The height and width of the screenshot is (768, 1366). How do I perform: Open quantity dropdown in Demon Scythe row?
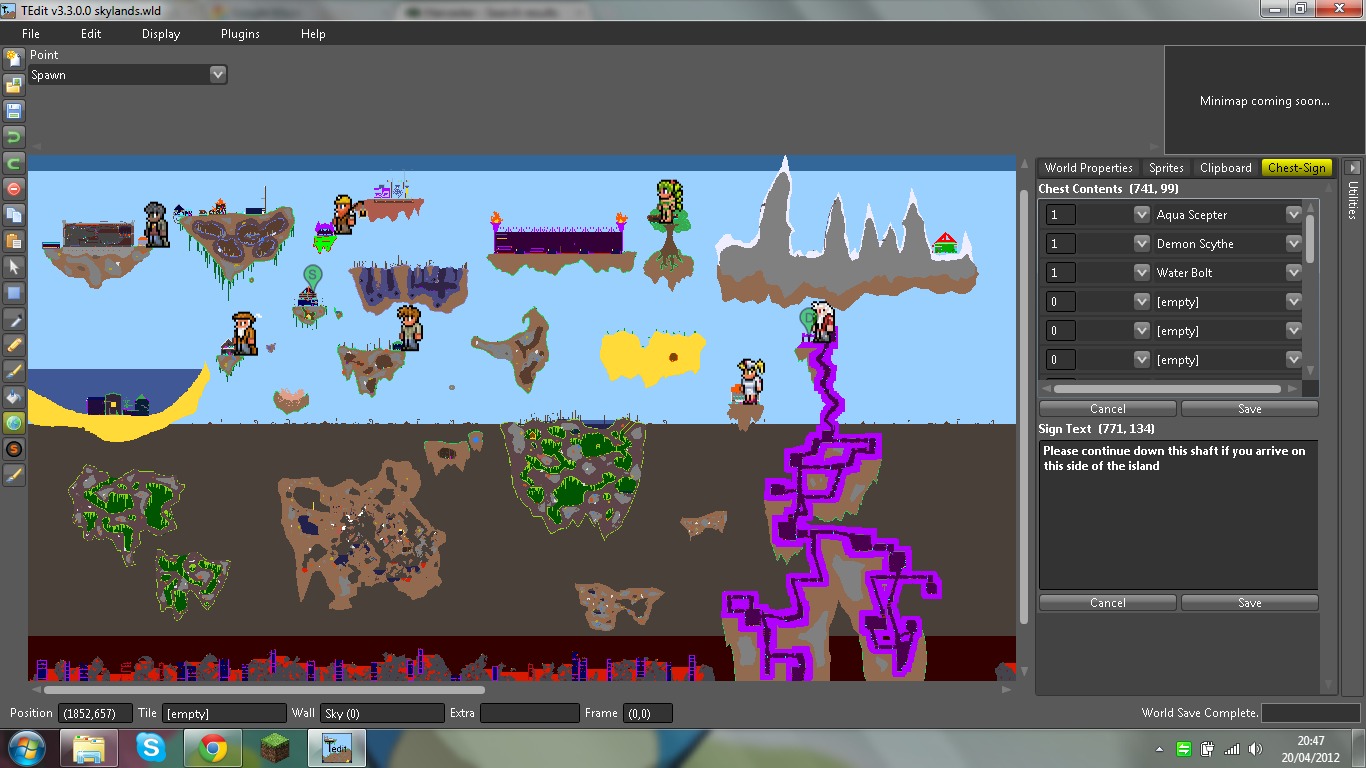1141,243
